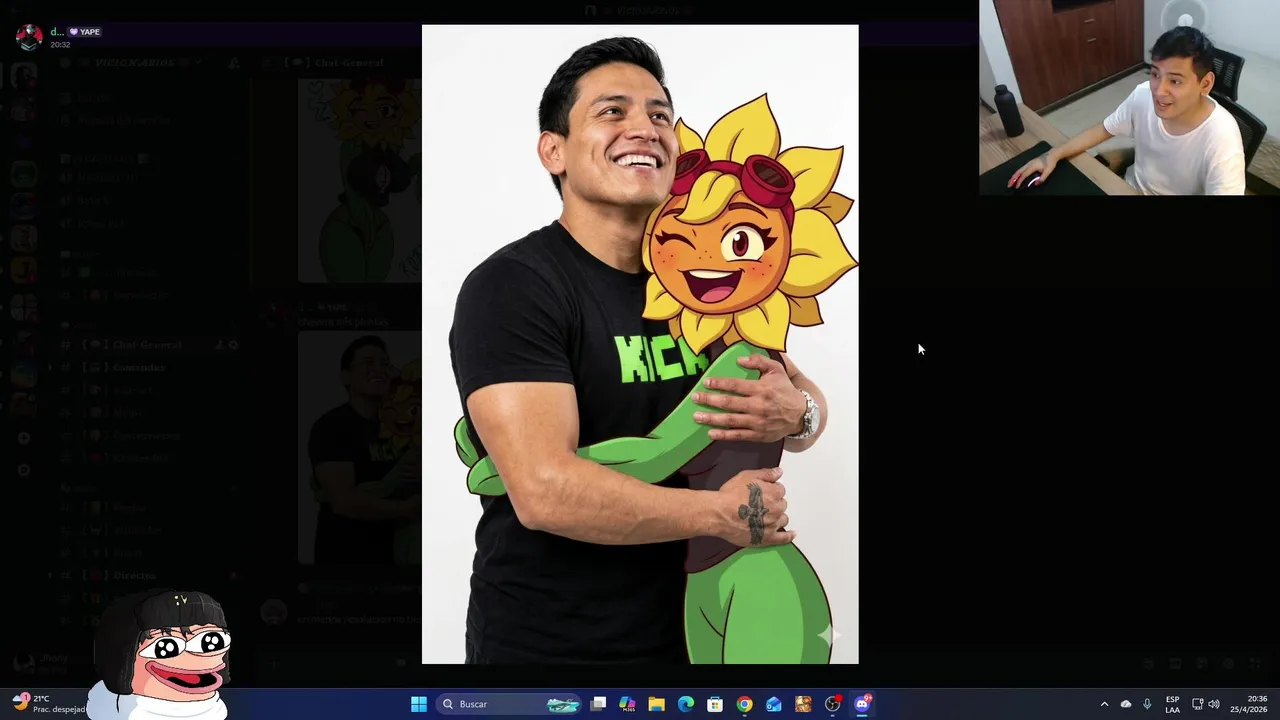Click the 20:32 message timestamp
The width and height of the screenshot is (1280, 720).
click(x=60, y=45)
